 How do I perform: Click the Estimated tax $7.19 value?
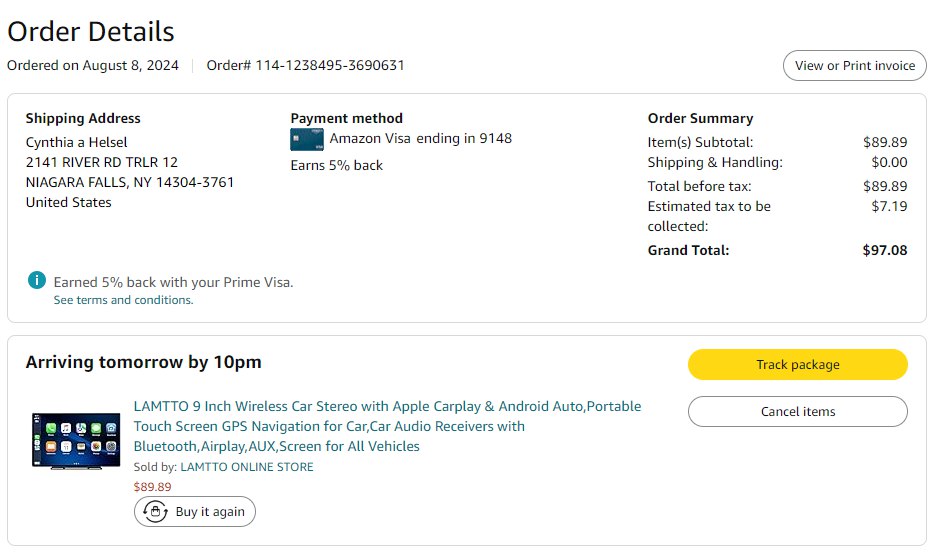[x=889, y=206]
